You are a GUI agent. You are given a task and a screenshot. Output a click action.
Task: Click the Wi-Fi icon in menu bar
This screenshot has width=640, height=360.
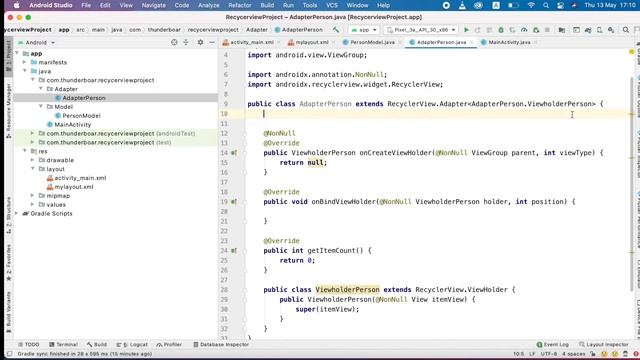[x=531, y=5]
